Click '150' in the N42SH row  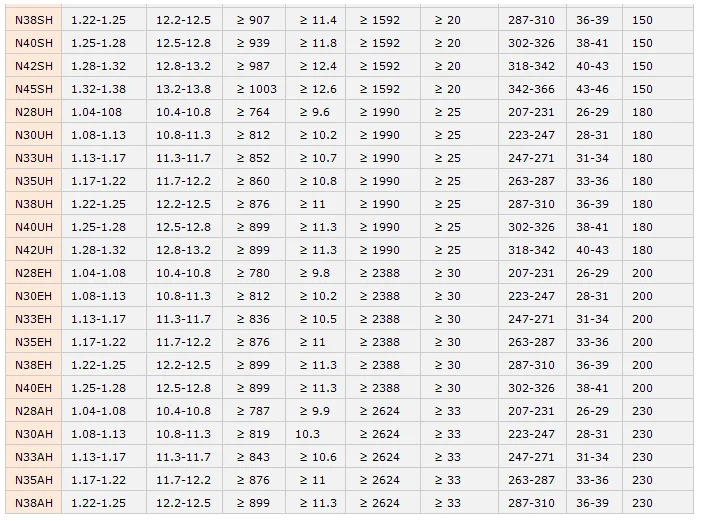(658, 66)
